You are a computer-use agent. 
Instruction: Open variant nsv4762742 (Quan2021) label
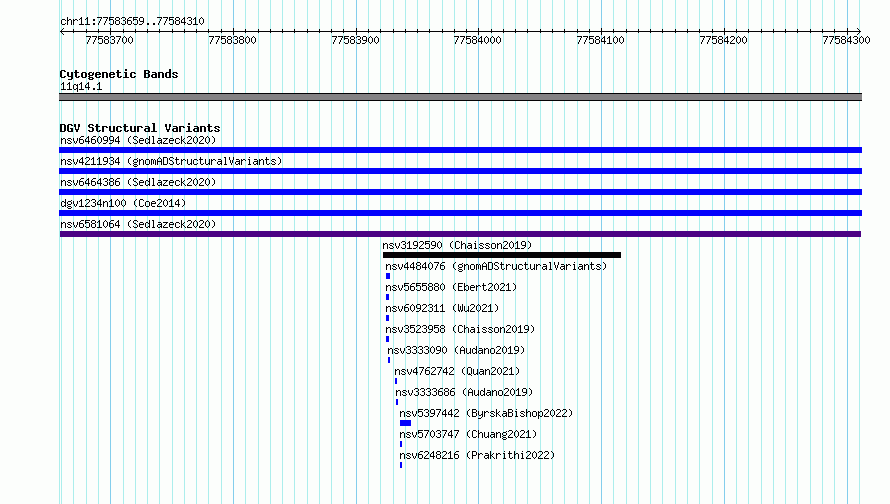click(457, 371)
